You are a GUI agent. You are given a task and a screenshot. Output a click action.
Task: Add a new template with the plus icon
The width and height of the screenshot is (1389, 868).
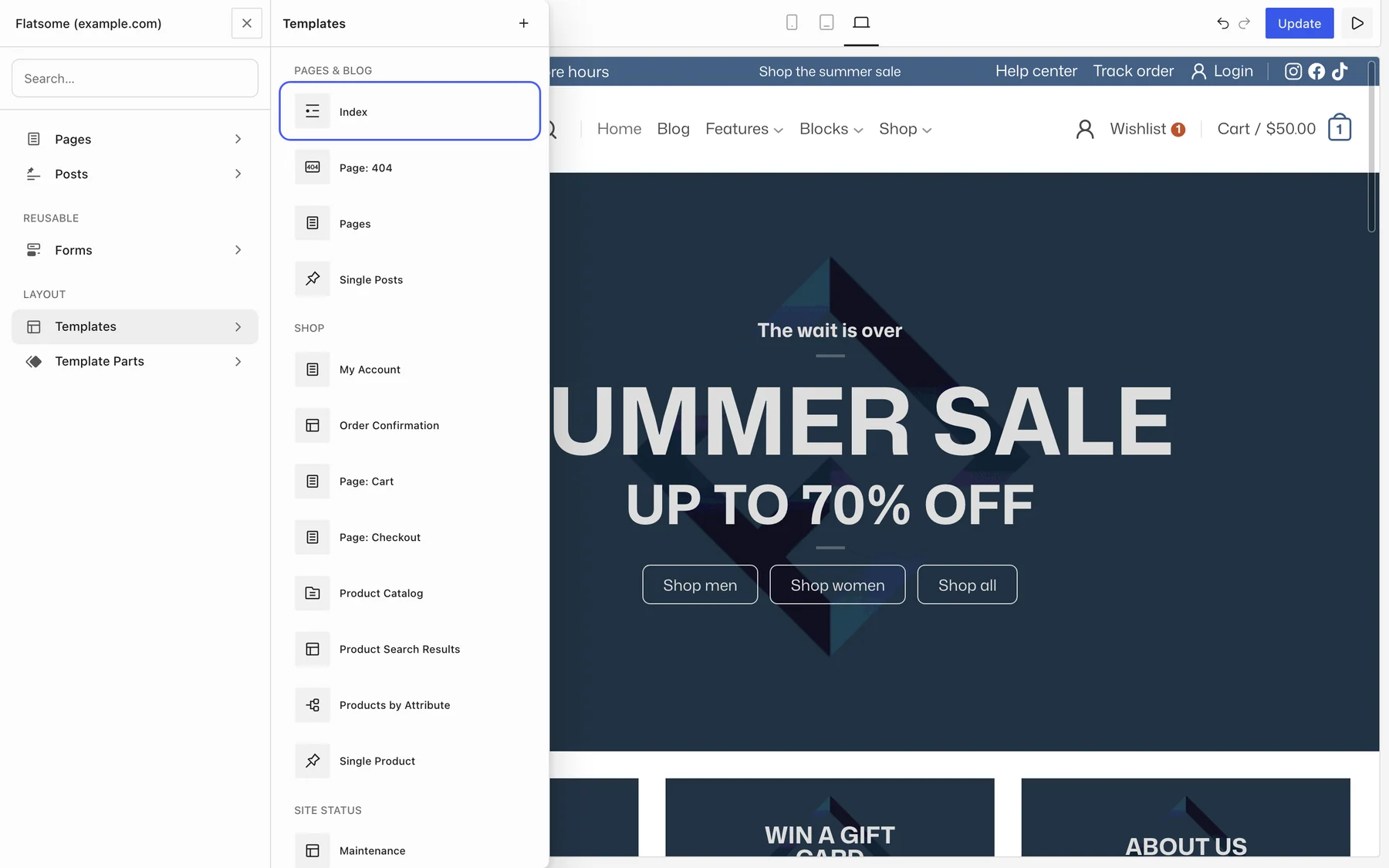tap(524, 23)
